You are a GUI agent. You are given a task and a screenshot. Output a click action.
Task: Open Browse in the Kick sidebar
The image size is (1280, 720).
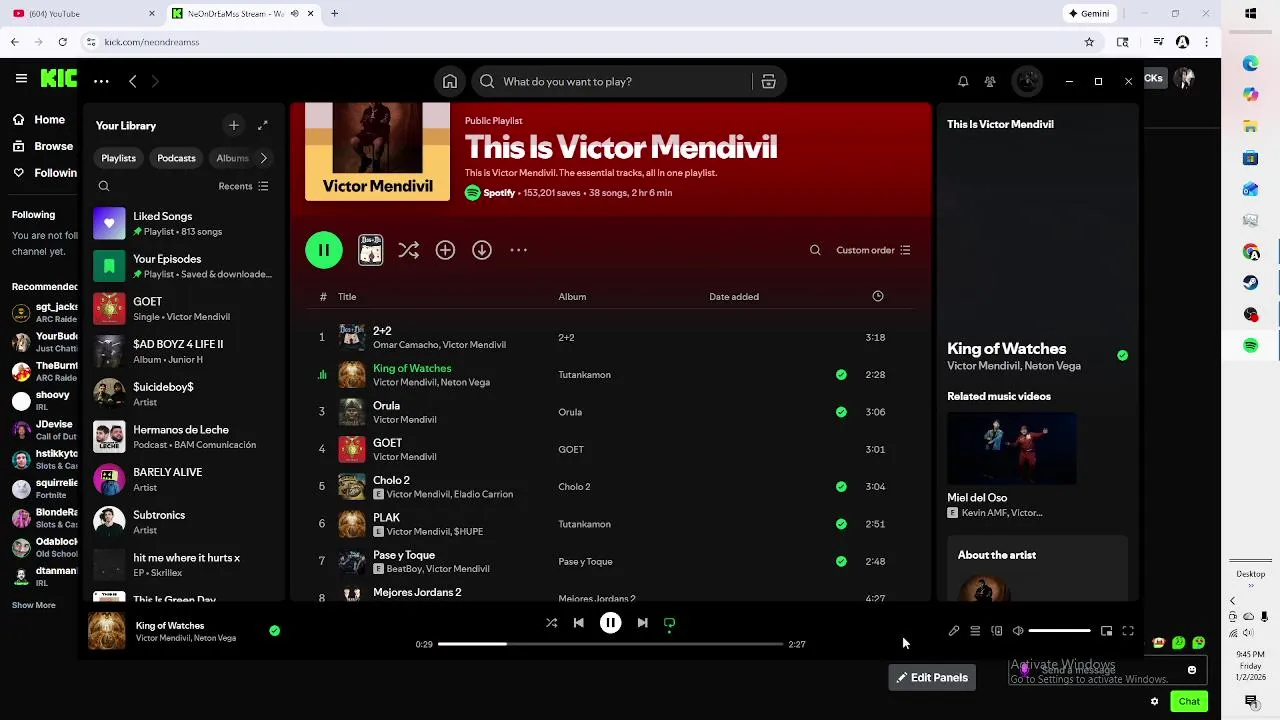42,146
